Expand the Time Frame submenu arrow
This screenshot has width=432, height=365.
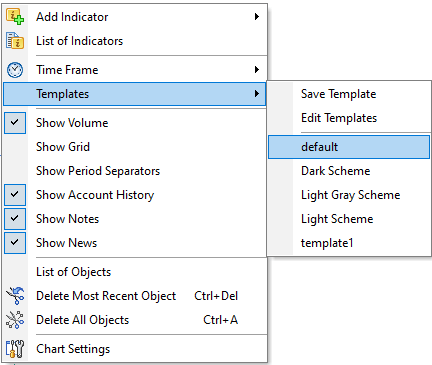(257, 70)
